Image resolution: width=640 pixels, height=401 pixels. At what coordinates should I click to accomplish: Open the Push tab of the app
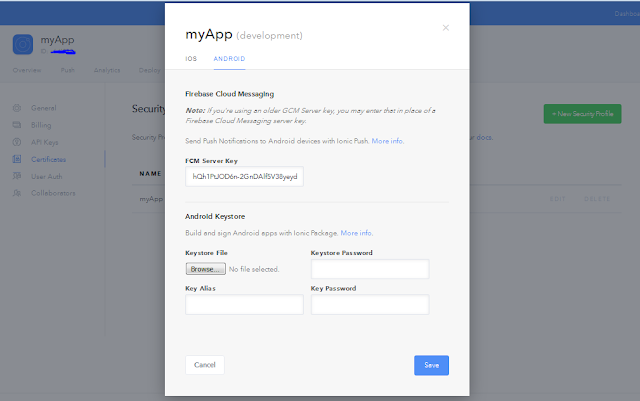click(68, 70)
